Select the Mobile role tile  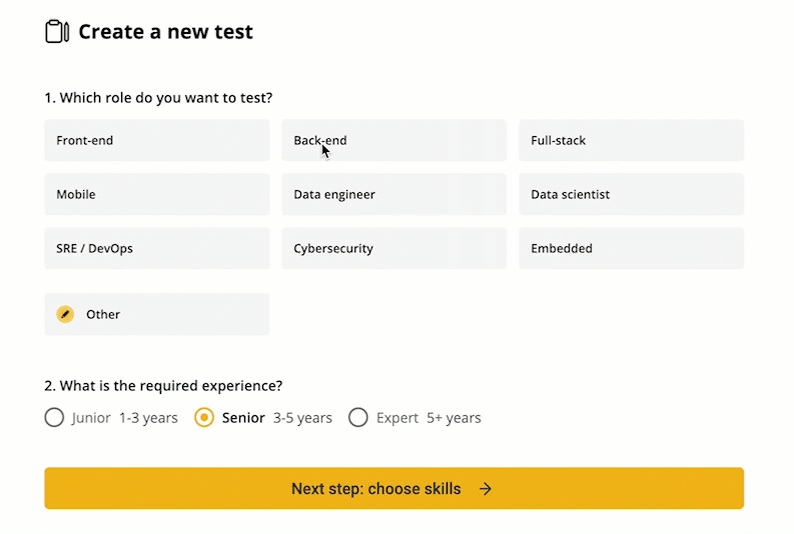(157, 195)
